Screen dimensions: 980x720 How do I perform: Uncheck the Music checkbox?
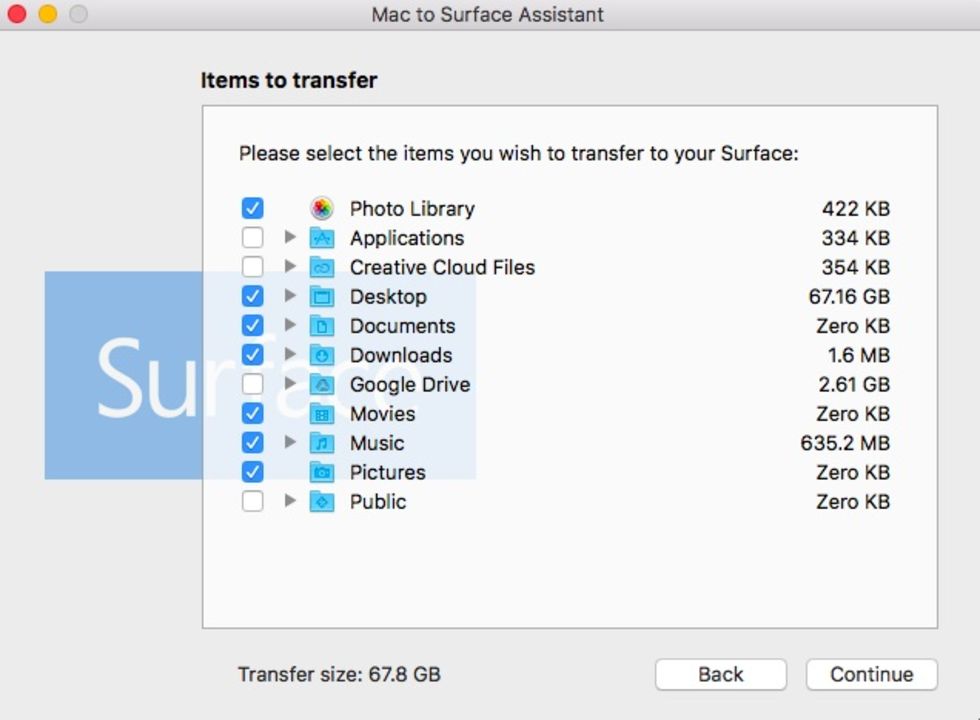point(253,443)
